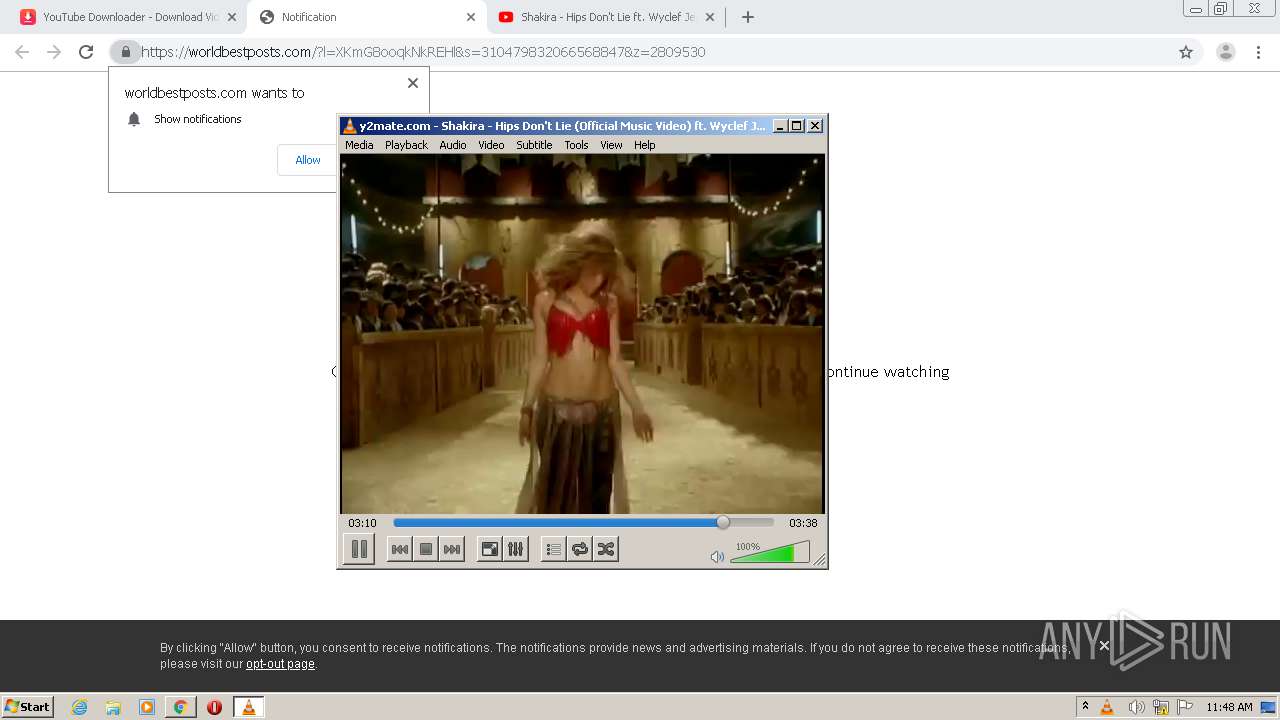Close the Notification tab
Viewport: 1280px width, 720px height.
[471, 17]
